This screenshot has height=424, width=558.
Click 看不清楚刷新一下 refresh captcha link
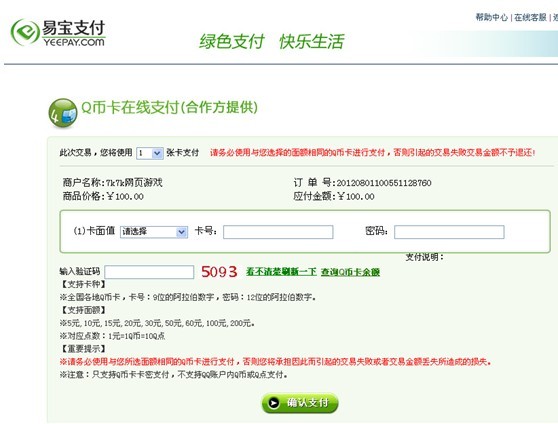[x=281, y=272]
